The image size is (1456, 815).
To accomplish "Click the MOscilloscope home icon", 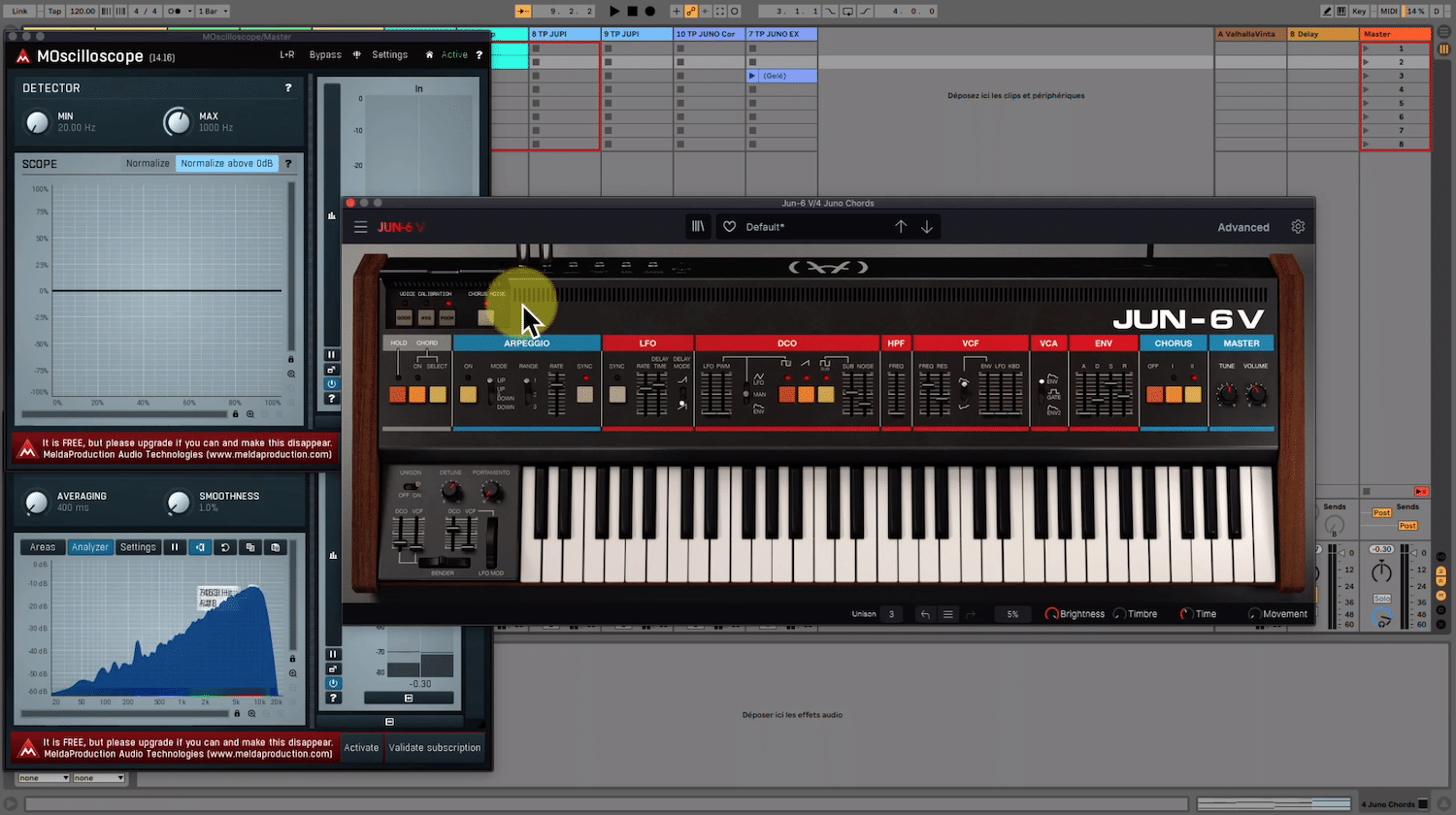I will 429,55.
